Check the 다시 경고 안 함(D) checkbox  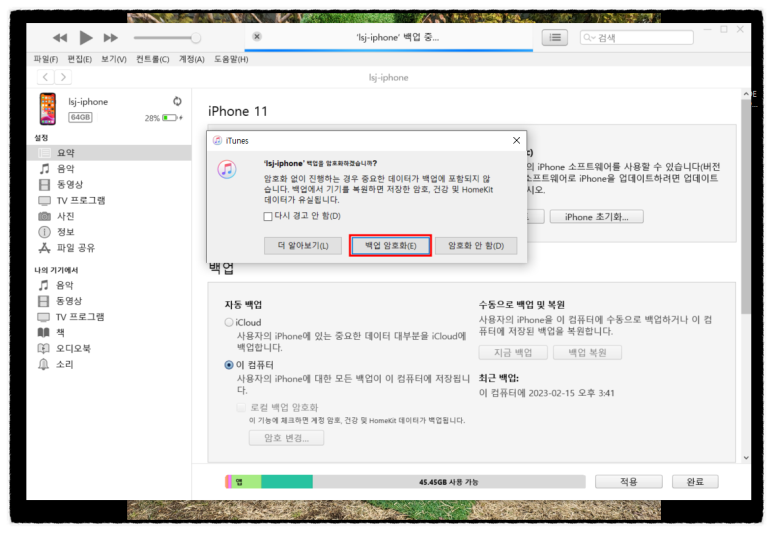click(268, 216)
